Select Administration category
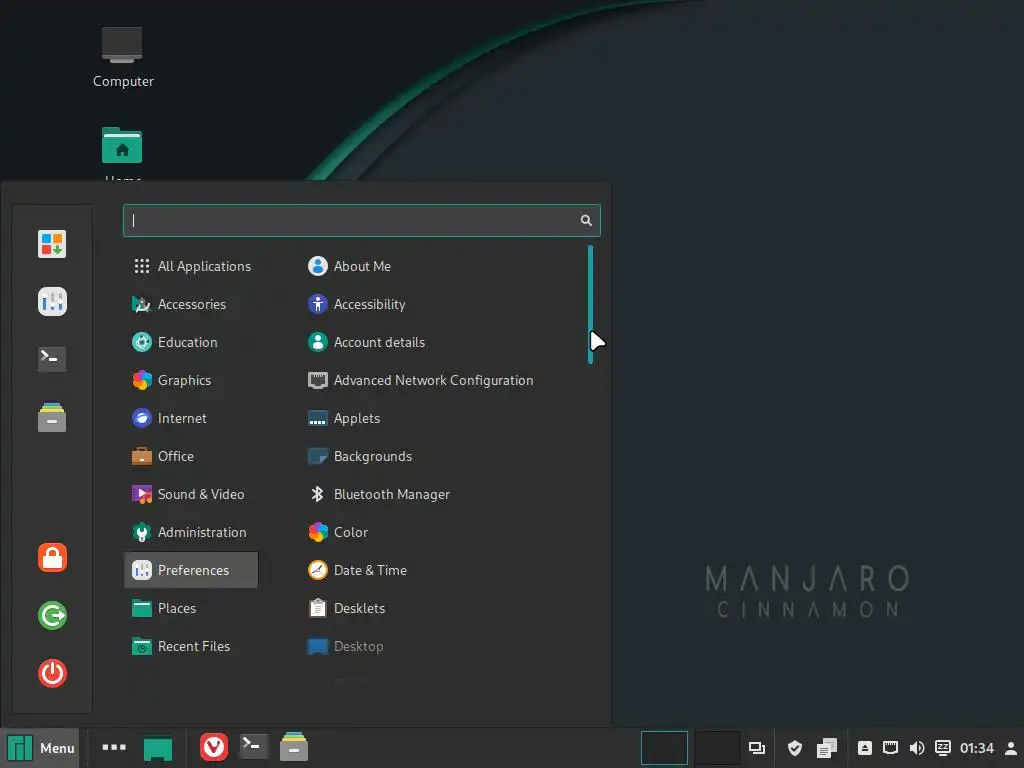This screenshot has width=1024, height=768. point(191,532)
